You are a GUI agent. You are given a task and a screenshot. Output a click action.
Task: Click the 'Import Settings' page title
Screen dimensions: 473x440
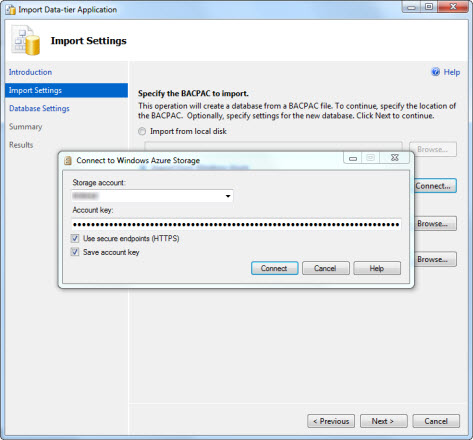click(89, 41)
